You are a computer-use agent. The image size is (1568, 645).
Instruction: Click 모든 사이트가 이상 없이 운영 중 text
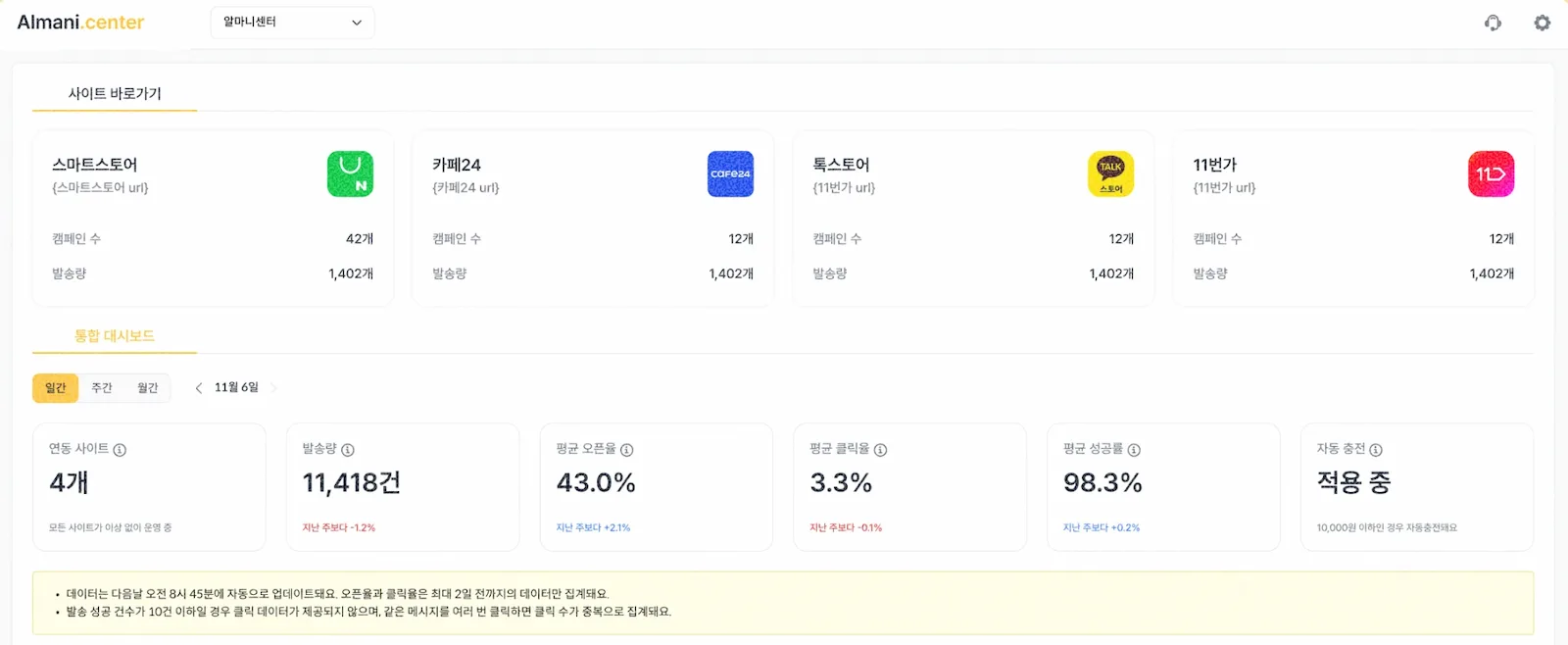point(111,527)
